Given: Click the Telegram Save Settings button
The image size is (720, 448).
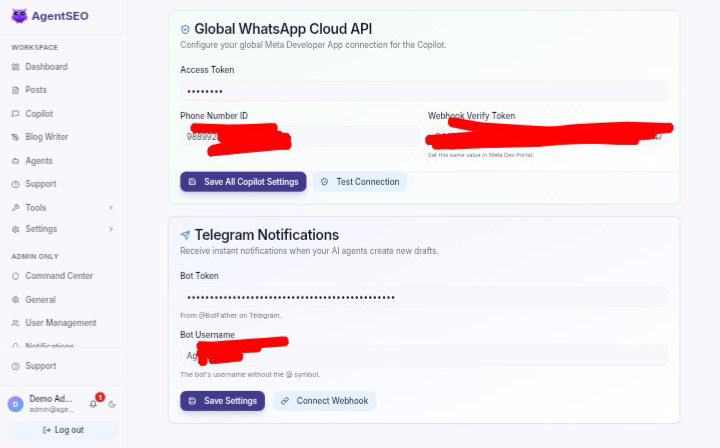Looking at the screenshot, I should pos(222,401).
